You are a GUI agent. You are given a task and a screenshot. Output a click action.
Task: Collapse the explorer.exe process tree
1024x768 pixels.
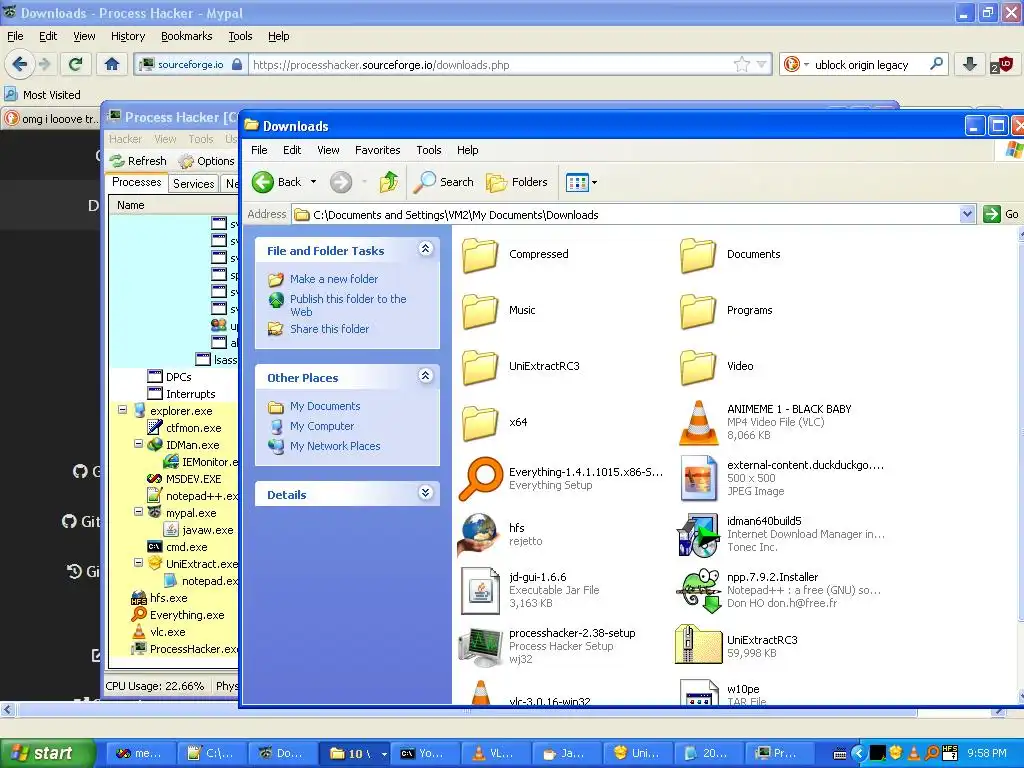tap(122, 410)
